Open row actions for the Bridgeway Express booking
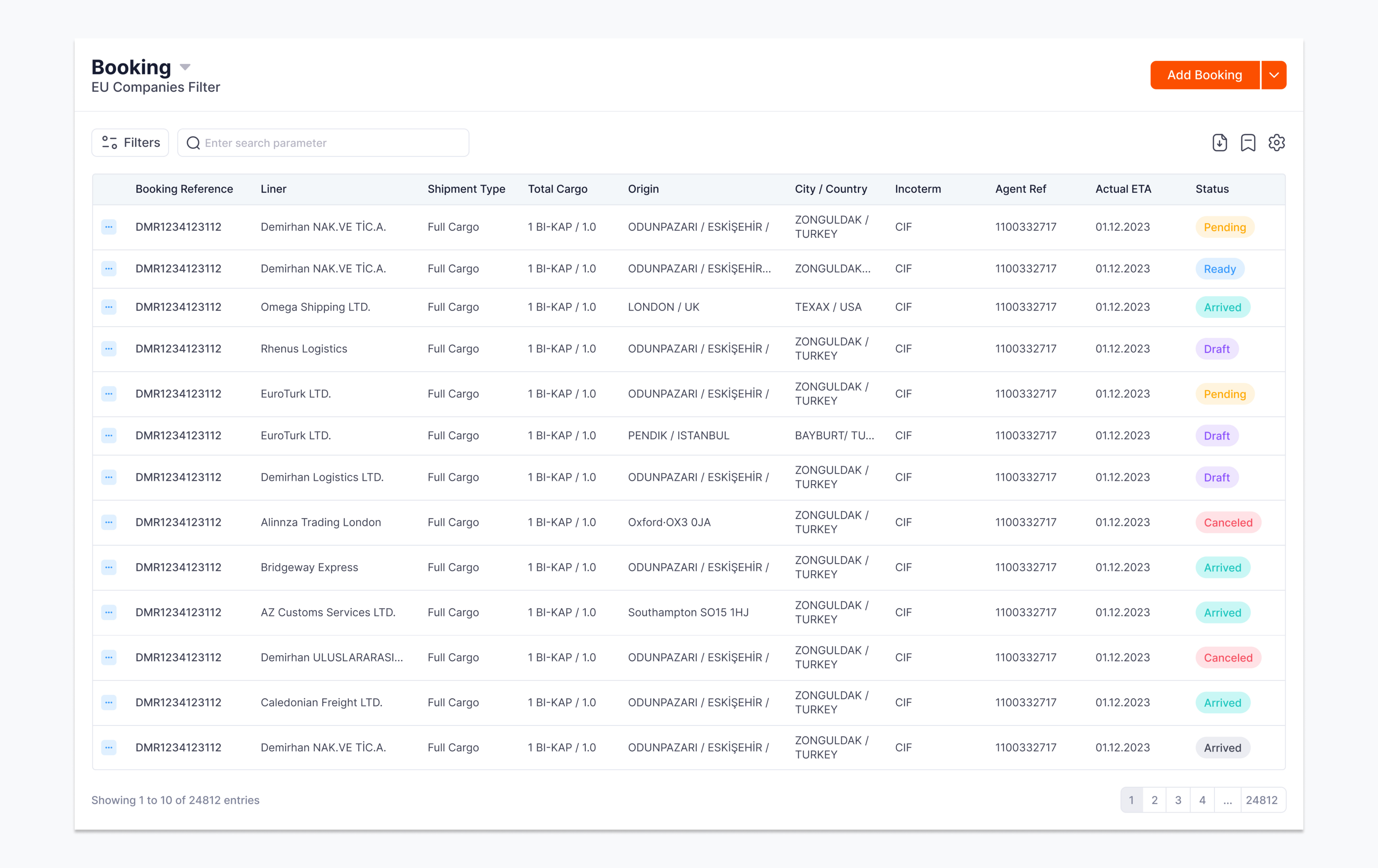The height and width of the screenshot is (868, 1378). pyautogui.click(x=109, y=567)
